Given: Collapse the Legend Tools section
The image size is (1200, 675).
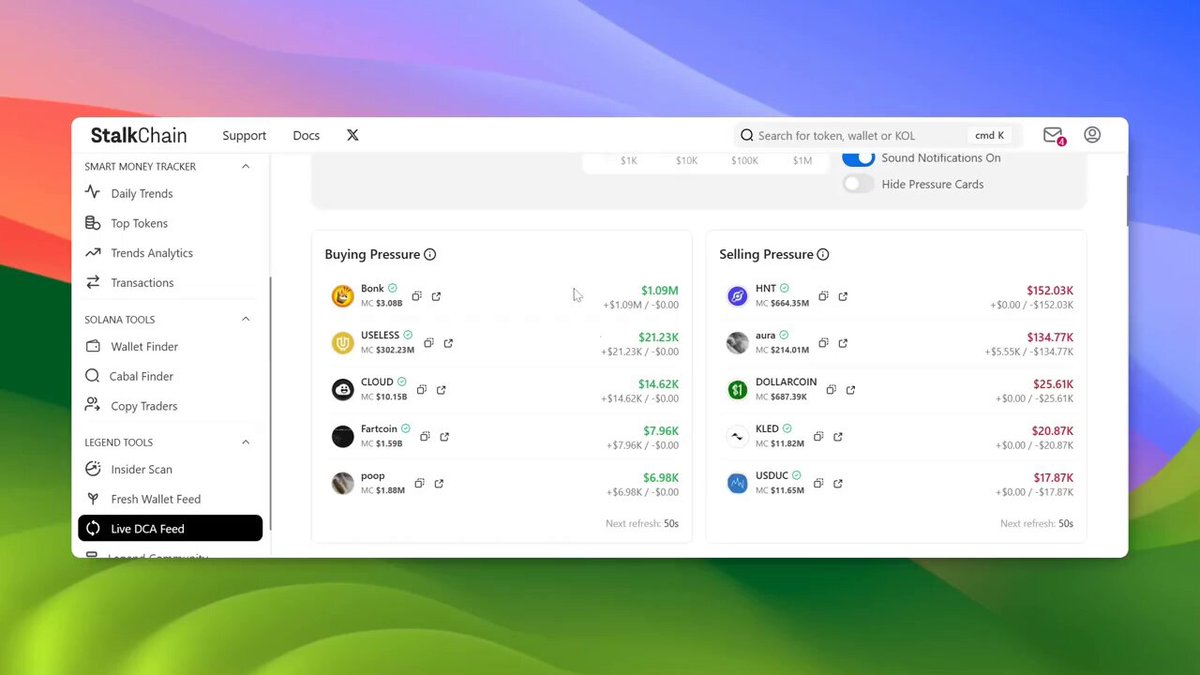Looking at the screenshot, I should [x=246, y=442].
